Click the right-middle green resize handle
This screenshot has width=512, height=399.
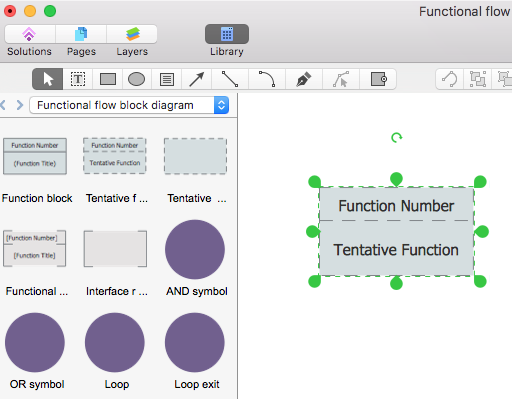(x=482, y=231)
